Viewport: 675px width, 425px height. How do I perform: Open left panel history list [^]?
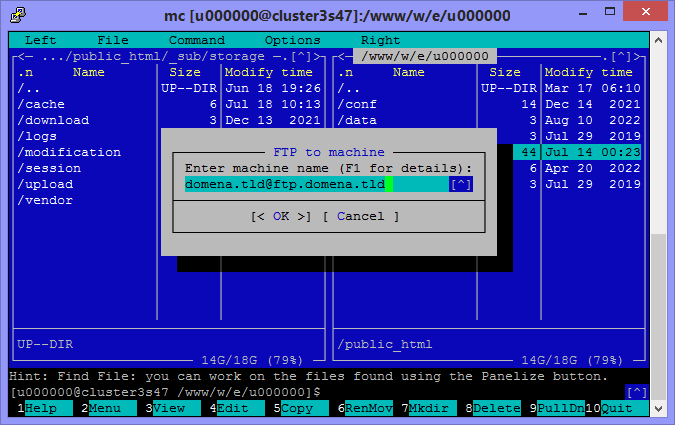coord(300,56)
